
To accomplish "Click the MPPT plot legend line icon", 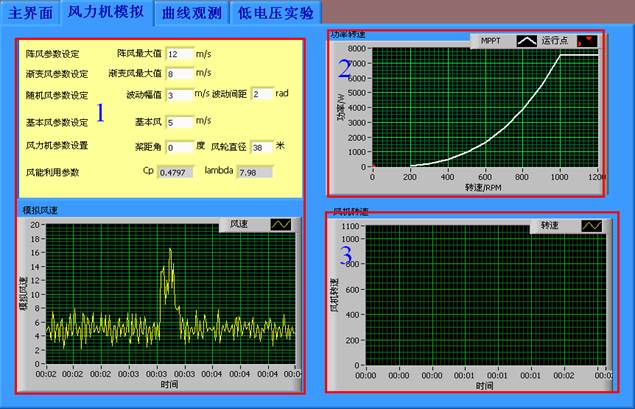I will click(527, 41).
